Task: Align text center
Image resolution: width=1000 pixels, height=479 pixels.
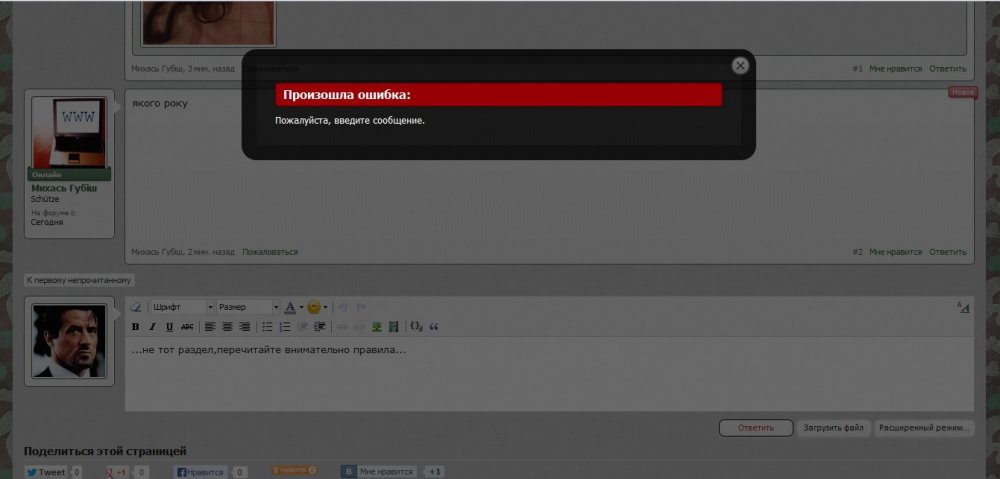Action: (227, 327)
